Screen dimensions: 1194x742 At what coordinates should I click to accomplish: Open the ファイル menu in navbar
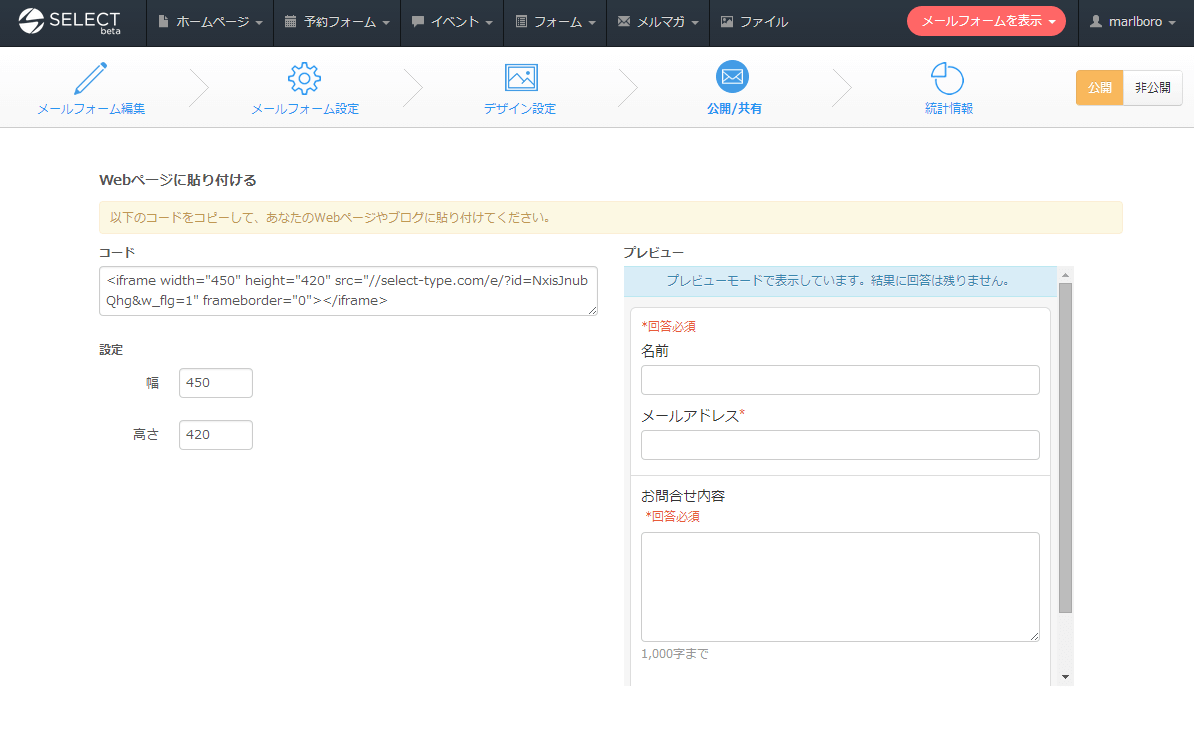point(755,22)
